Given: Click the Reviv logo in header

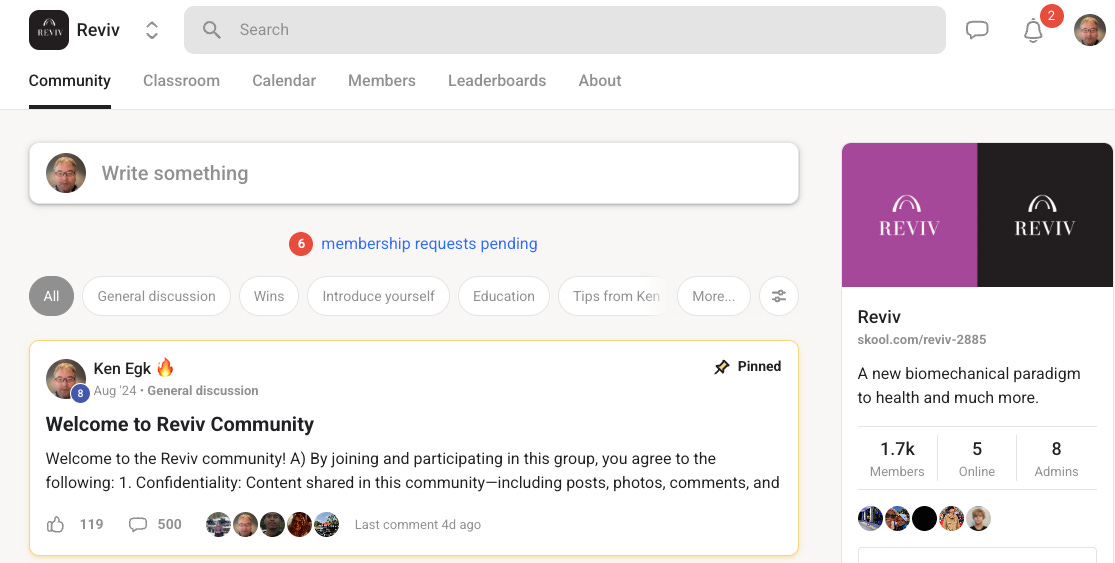Looking at the screenshot, I should click(x=49, y=30).
